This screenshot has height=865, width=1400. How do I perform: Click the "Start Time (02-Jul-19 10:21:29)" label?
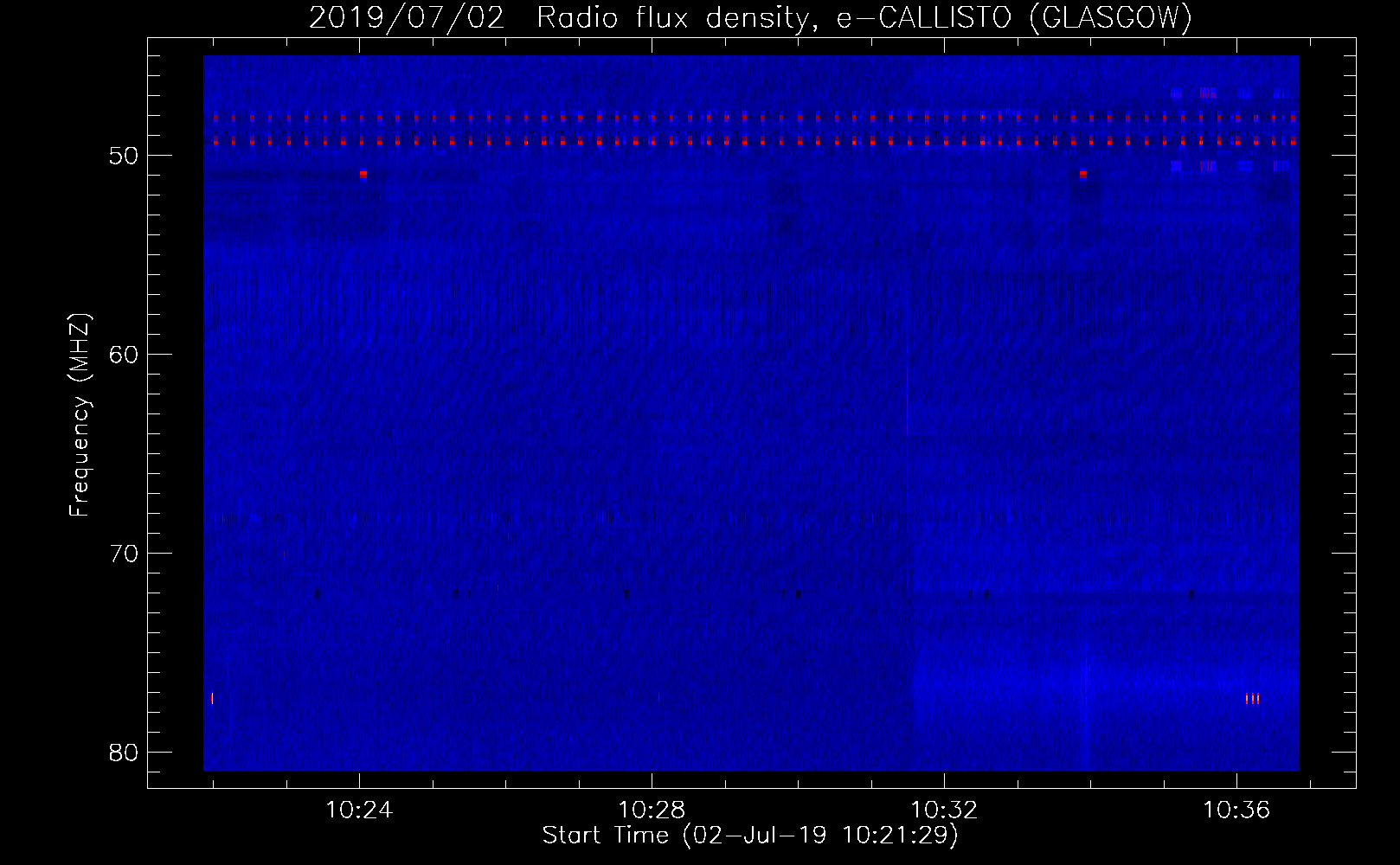tap(750, 836)
